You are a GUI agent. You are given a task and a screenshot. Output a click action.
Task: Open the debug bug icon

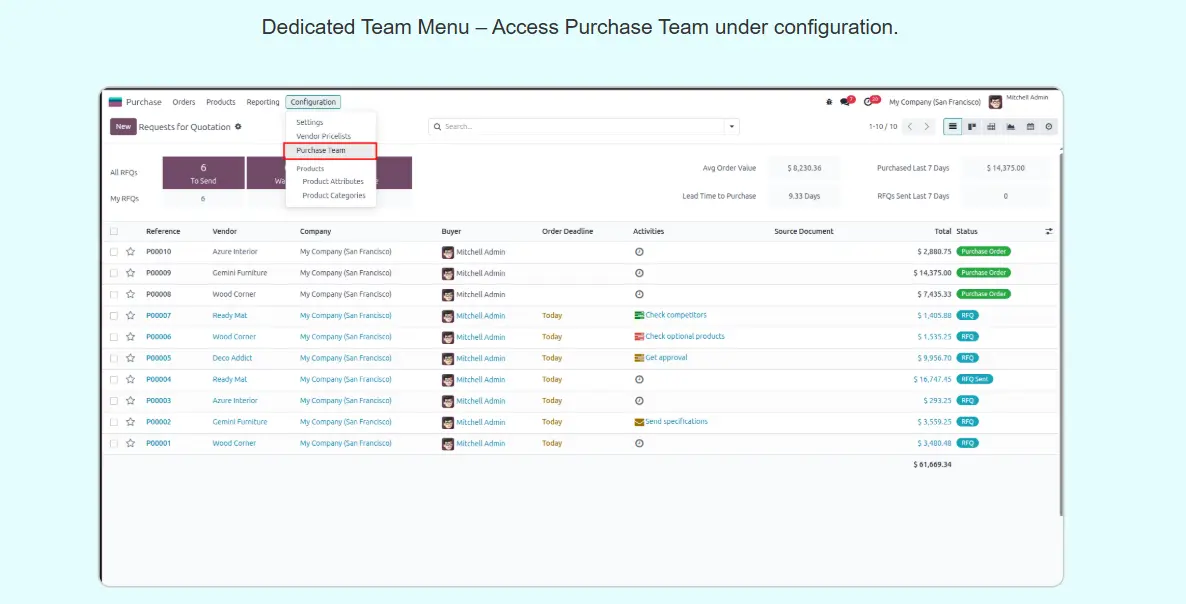(828, 102)
